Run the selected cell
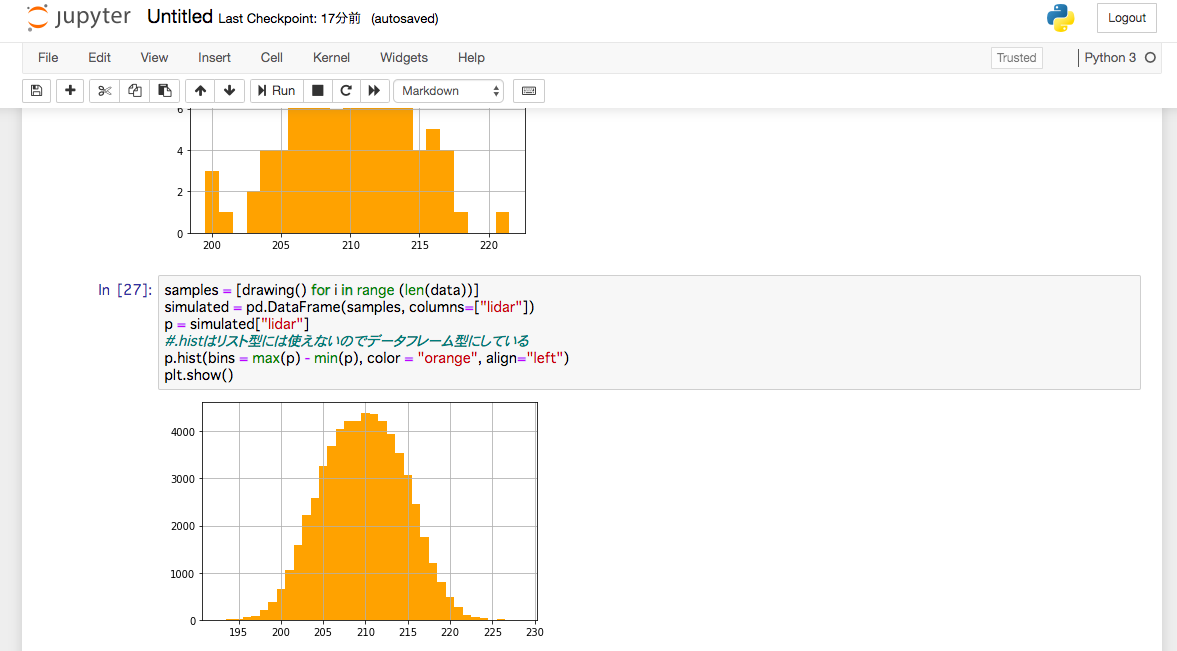The height and width of the screenshot is (651, 1177). [276, 91]
